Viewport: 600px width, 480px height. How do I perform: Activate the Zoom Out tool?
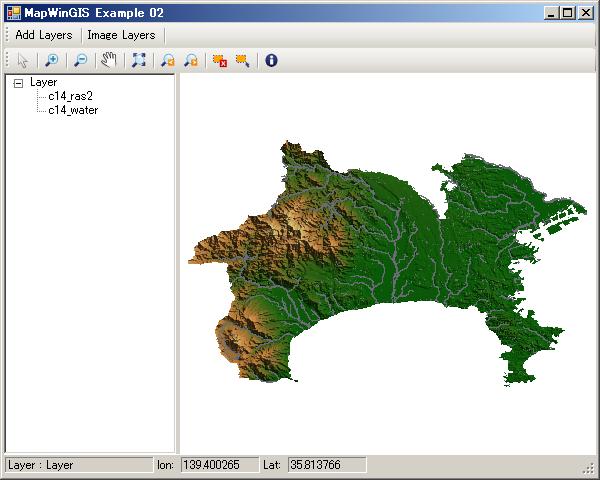(80, 60)
